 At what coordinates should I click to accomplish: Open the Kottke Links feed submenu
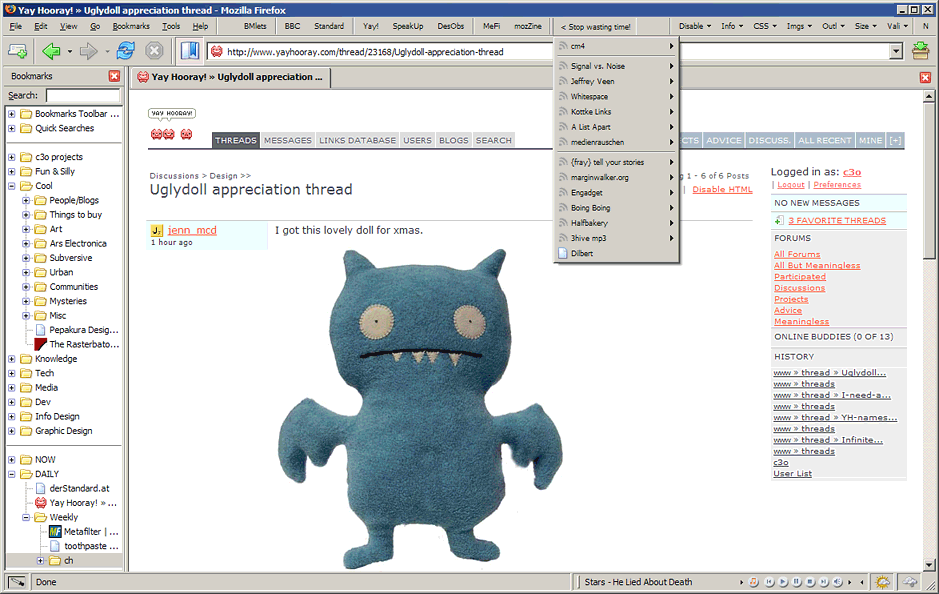(x=616, y=111)
